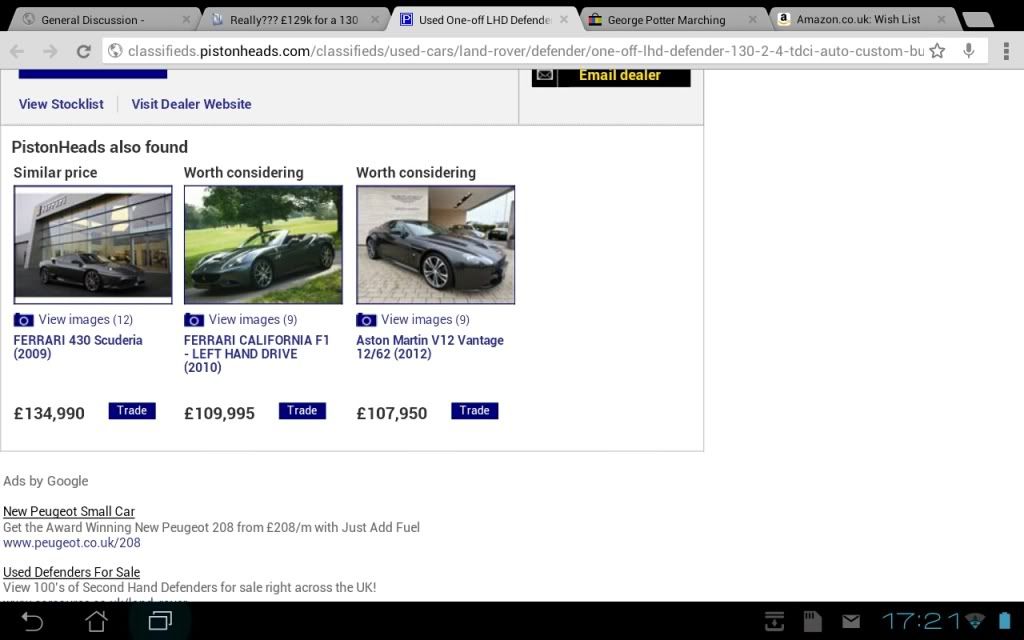View images (12) of Ferrari 430 Scuderia
This screenshot has height=640, width=1024.
tap(86, 319)
